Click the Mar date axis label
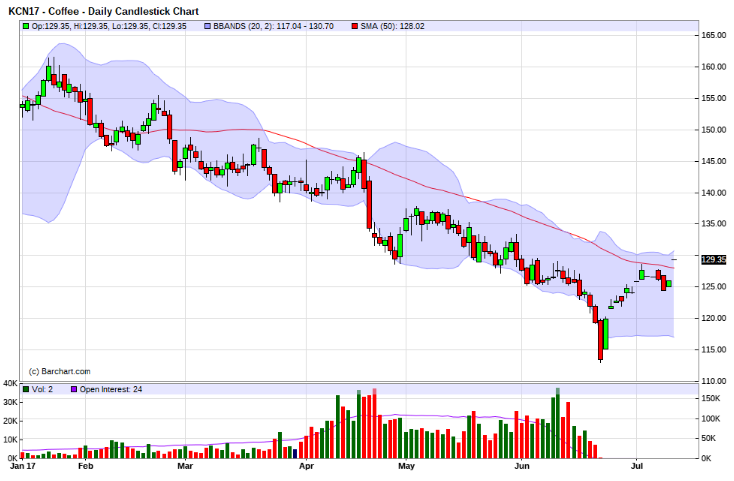734x481 pixels. (185, 466)
